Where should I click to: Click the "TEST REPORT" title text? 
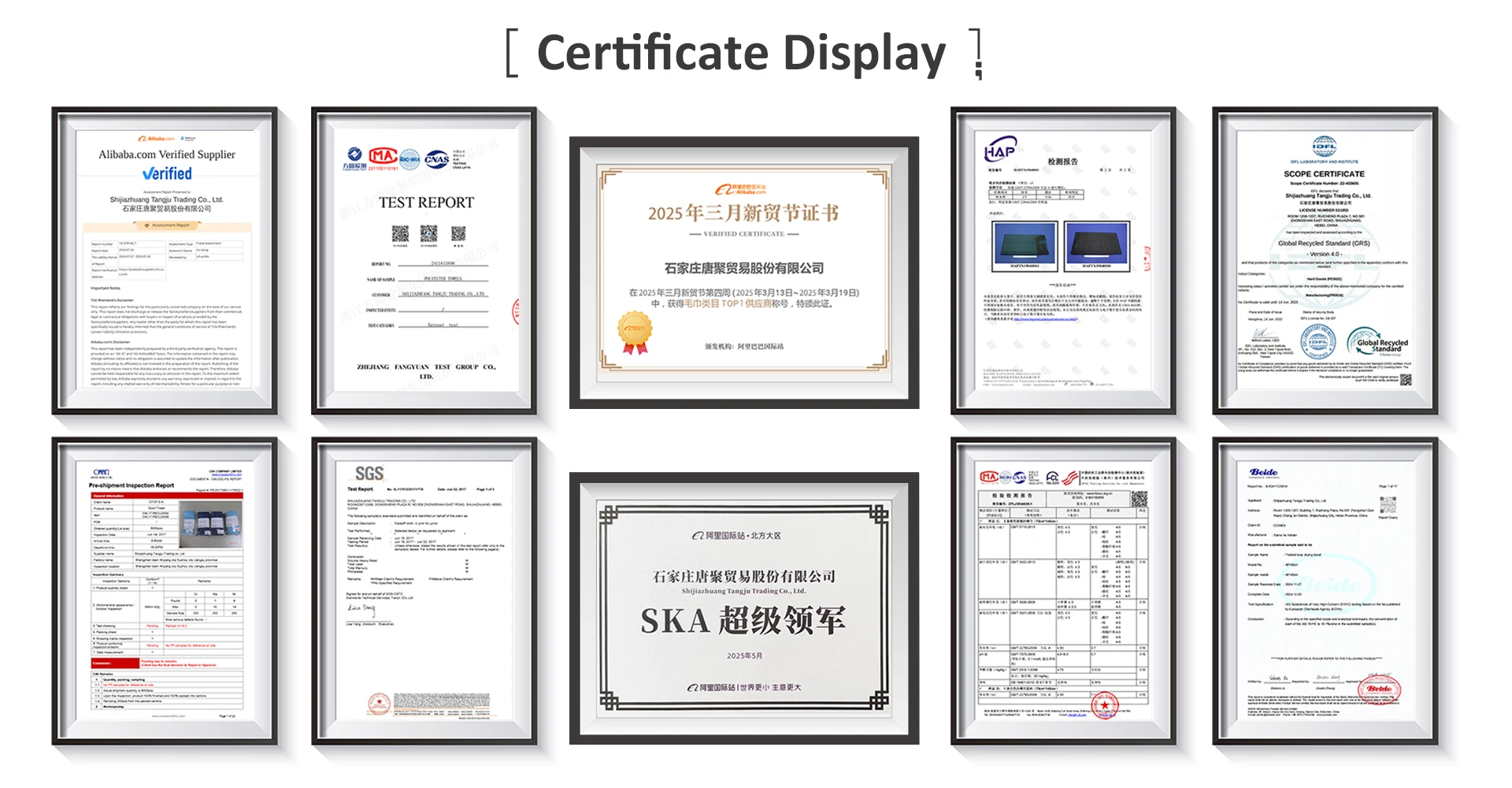(x=426, y=203)
